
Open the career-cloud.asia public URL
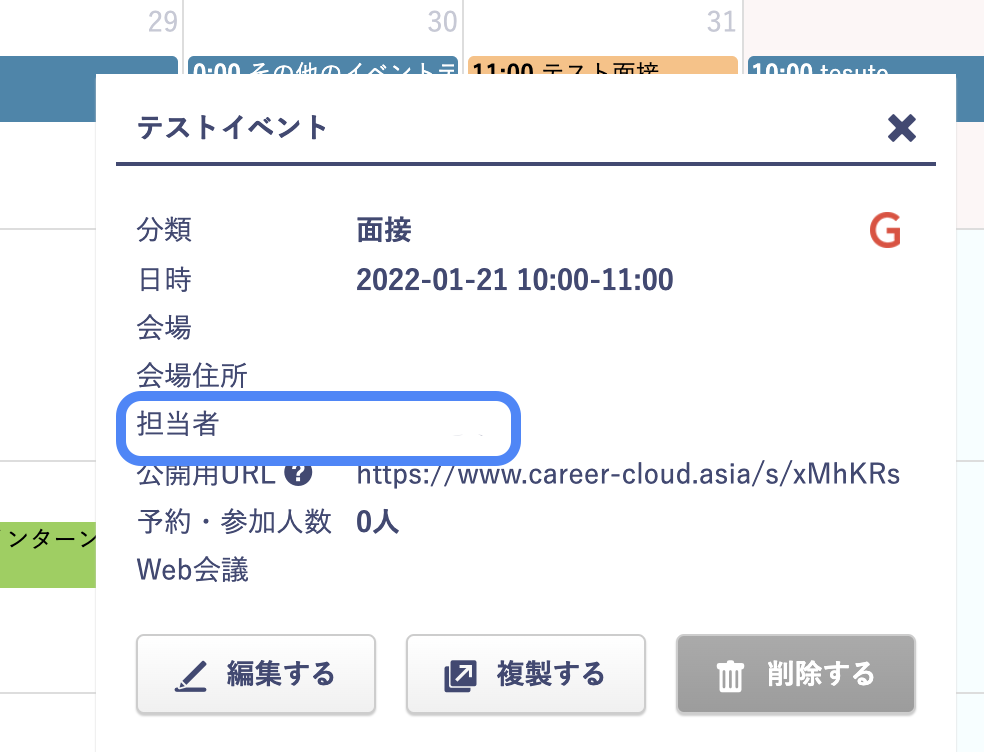(x=628, y=473)
